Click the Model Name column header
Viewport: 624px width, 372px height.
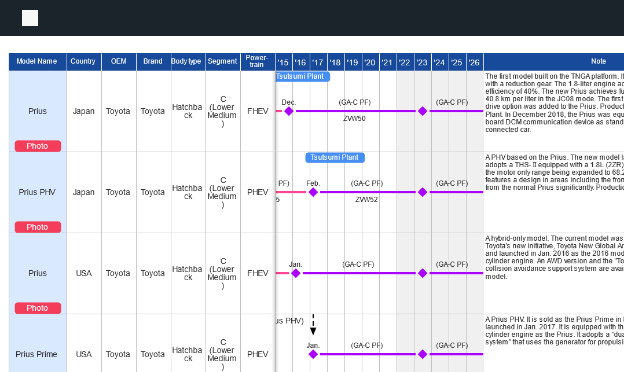click(37, 62)
